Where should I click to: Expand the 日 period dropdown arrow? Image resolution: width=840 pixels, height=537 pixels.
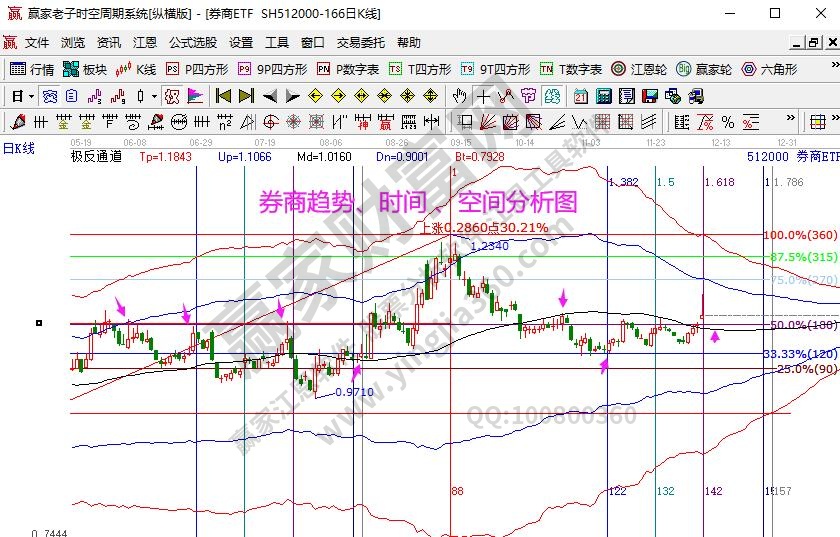click(31, 96)
